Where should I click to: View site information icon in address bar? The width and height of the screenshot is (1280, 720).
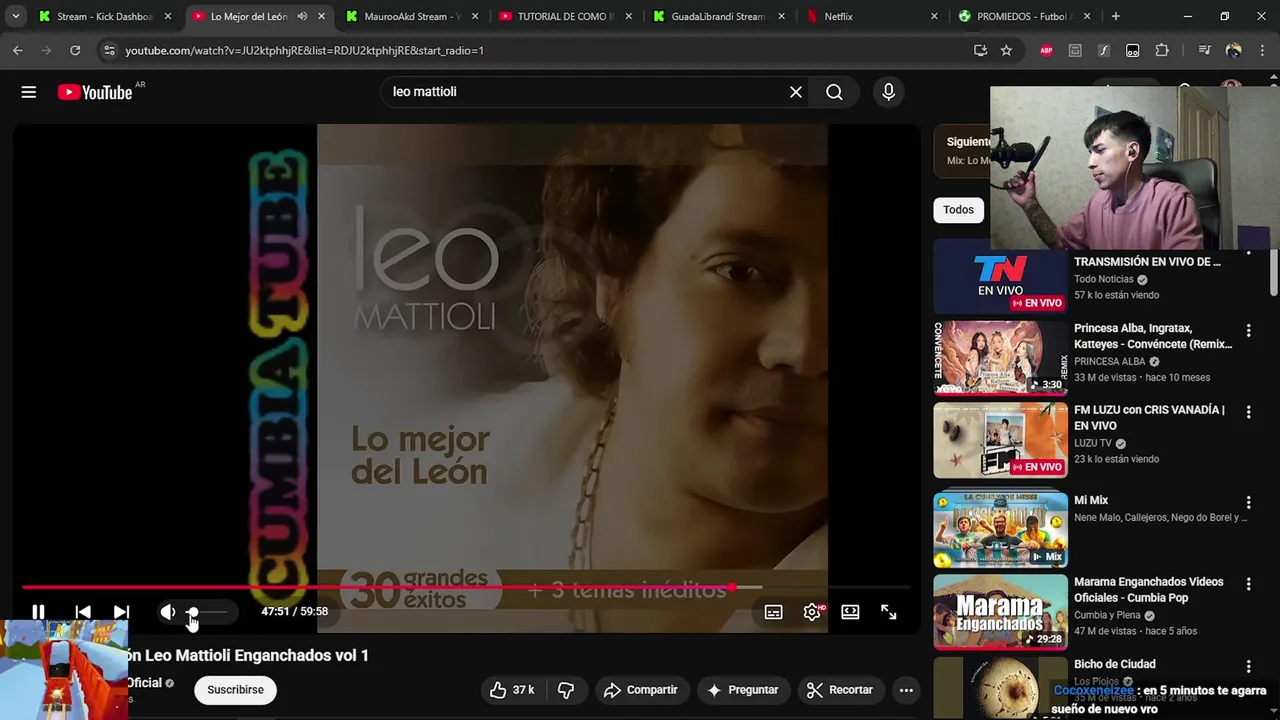[109, 50]
